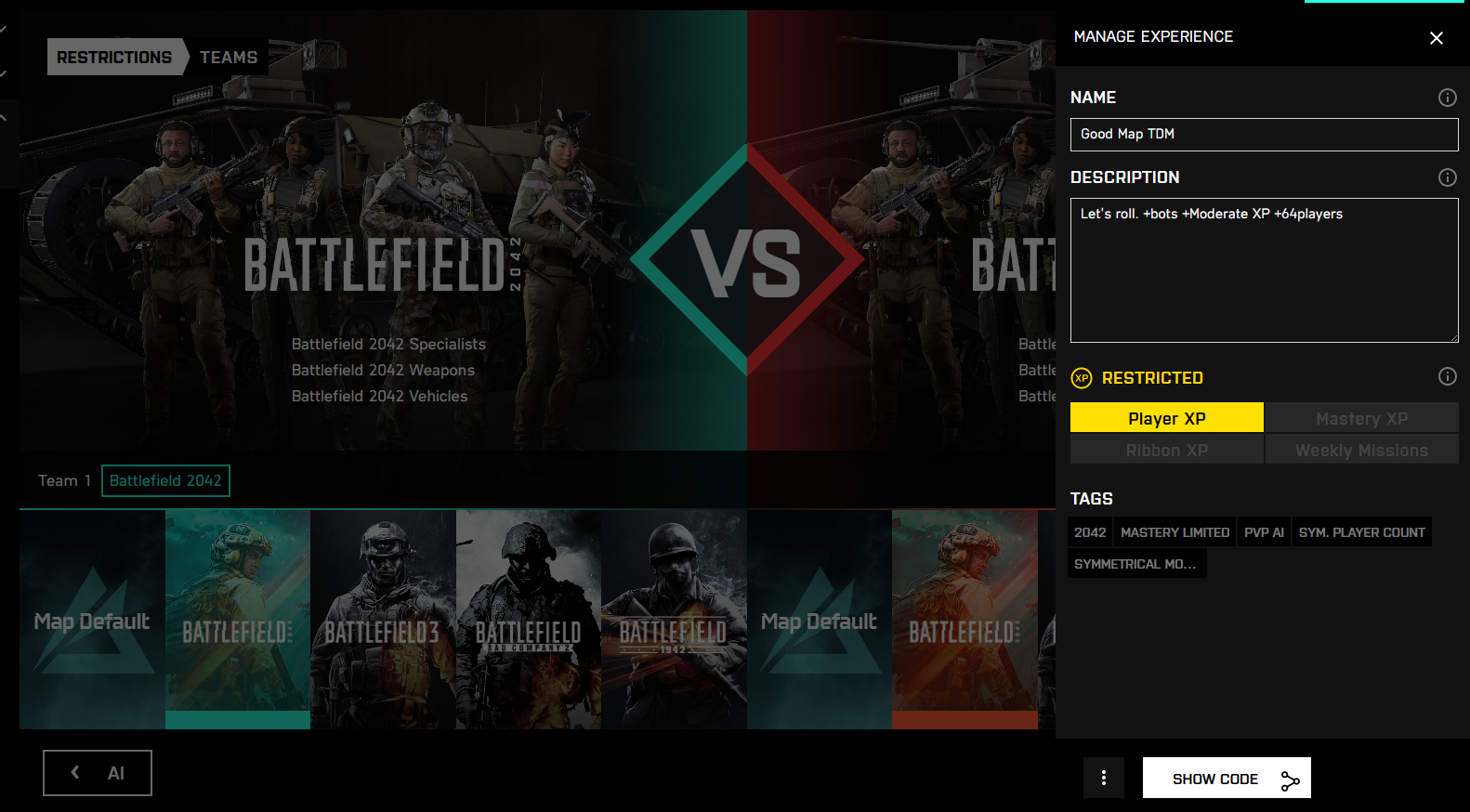Click the info icon beside Name
Image resolution: width=1470 pixels, height=812 pixels.
point(1447,98)
